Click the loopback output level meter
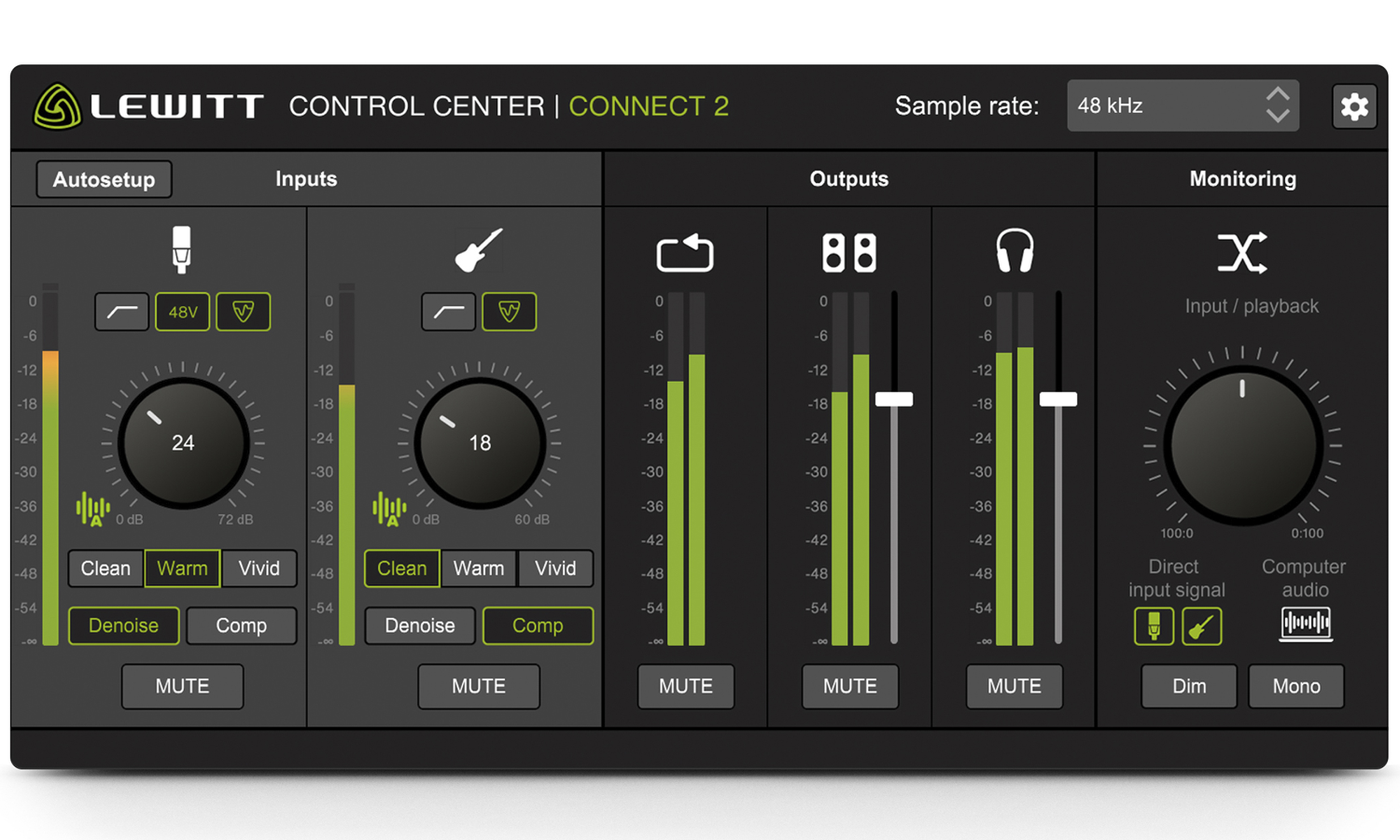1400x840 pixels. tap(686, 469)
